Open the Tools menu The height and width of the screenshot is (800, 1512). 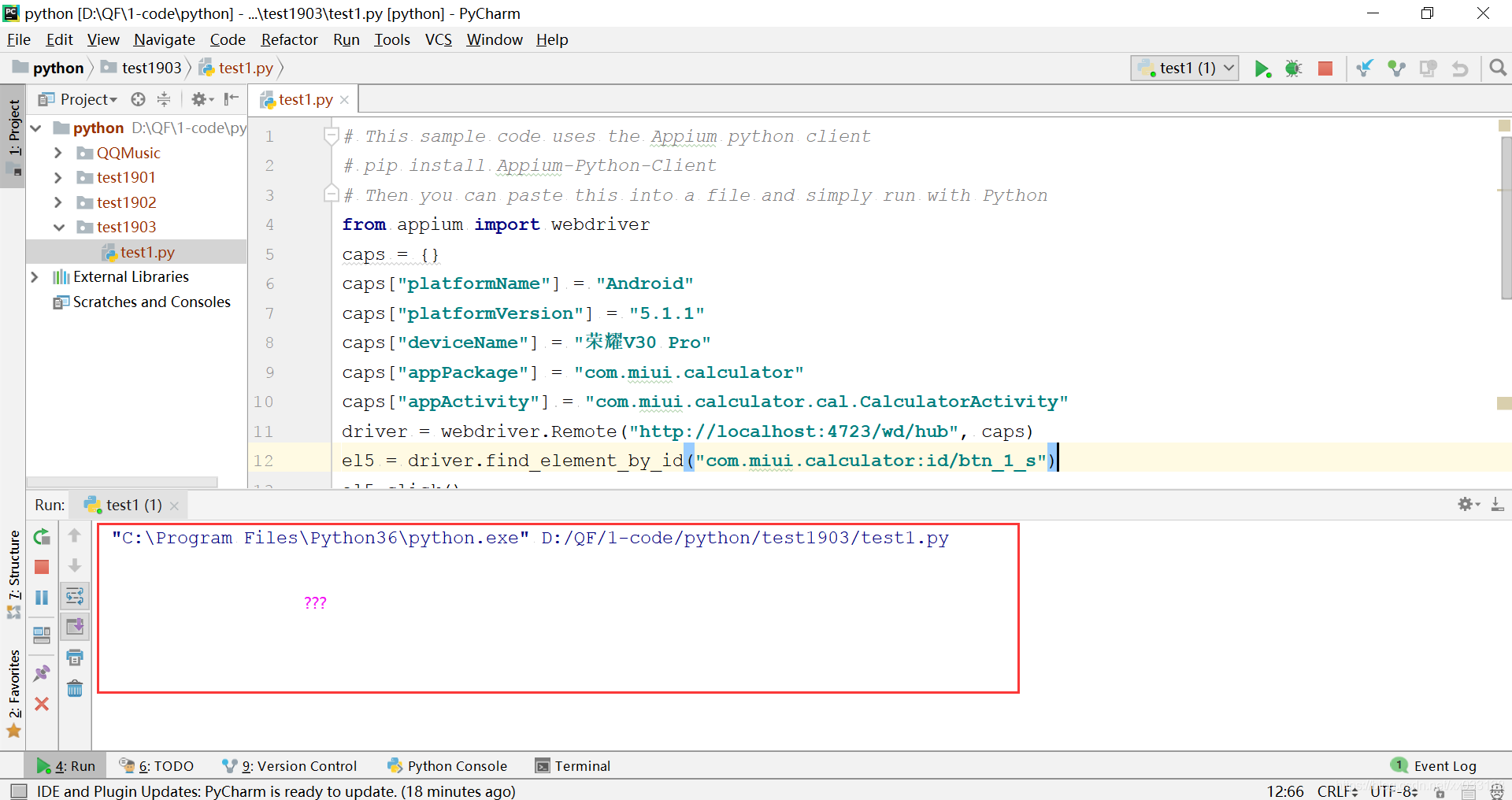[392, 39]
